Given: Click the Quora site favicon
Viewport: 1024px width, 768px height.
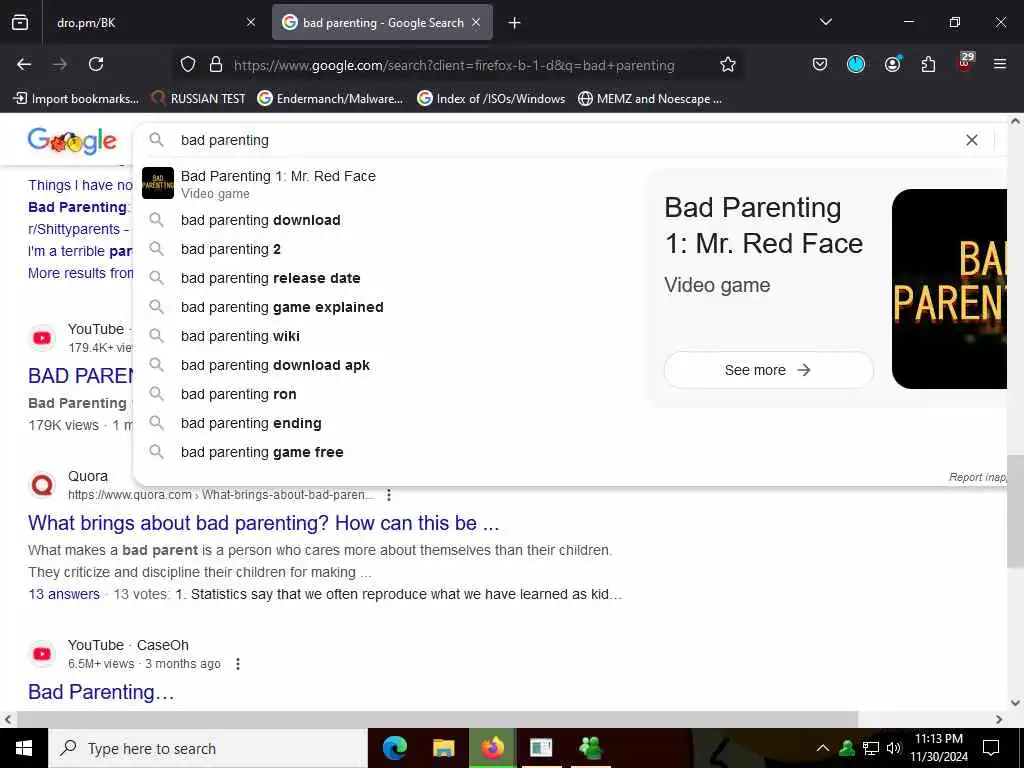Looking at the screenshot, I should pyautogui.click(x=42, y=485).
